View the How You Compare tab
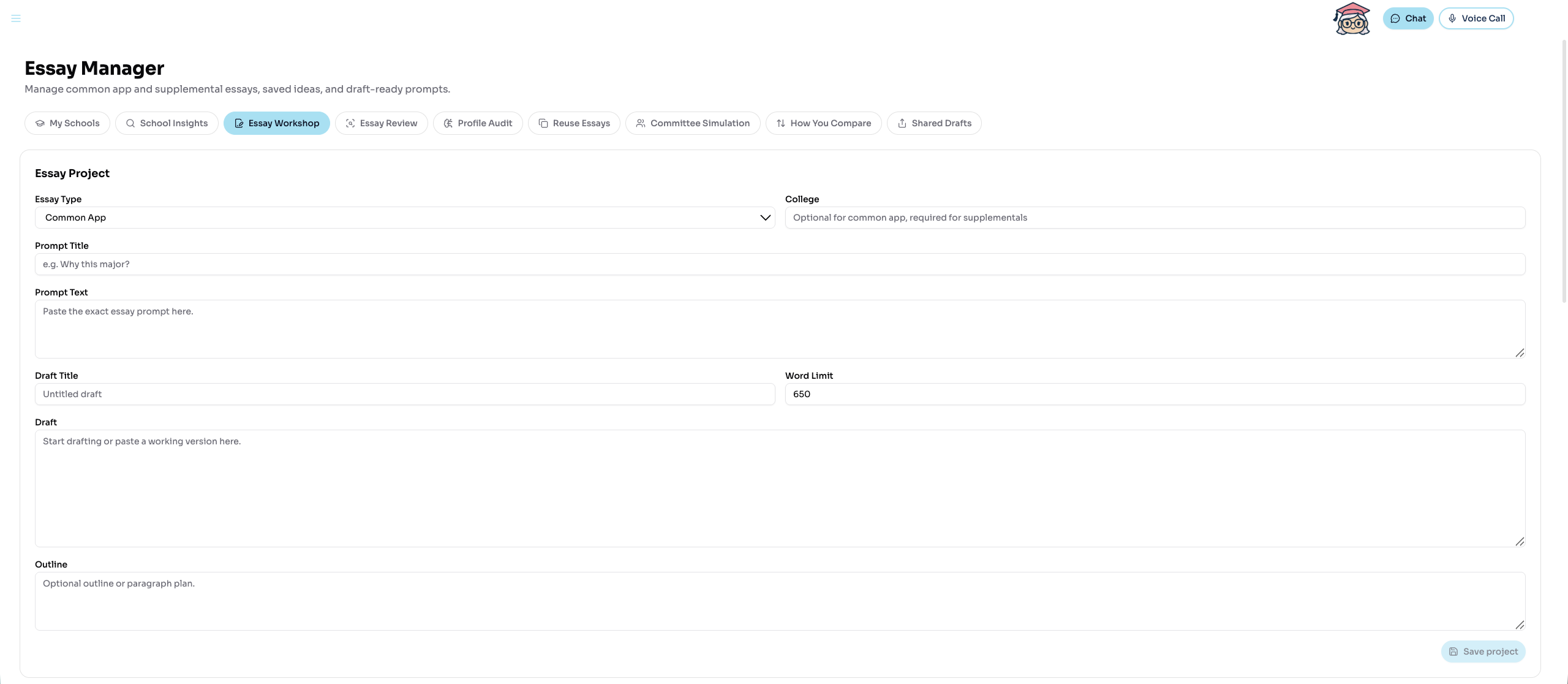The image size is (1568, 684). [x=823, y=123]
